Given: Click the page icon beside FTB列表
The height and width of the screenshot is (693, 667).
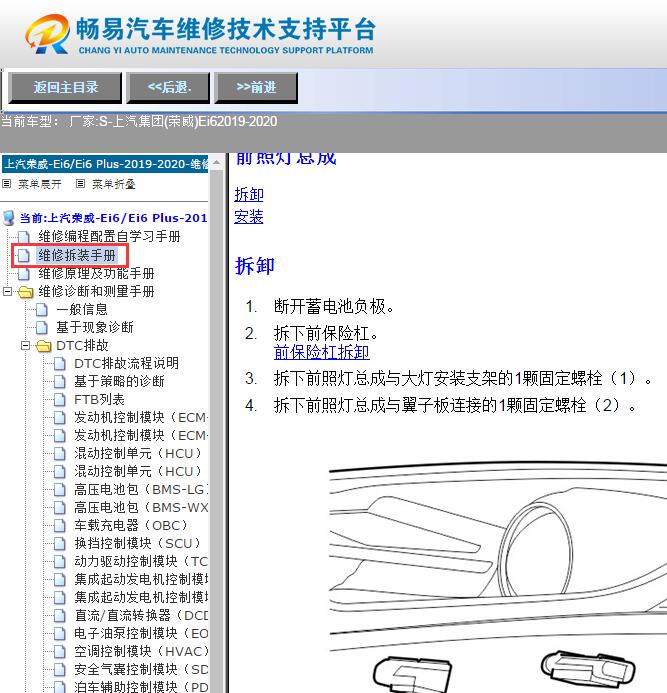Looking at the screenshot, I should click(60, 400).
